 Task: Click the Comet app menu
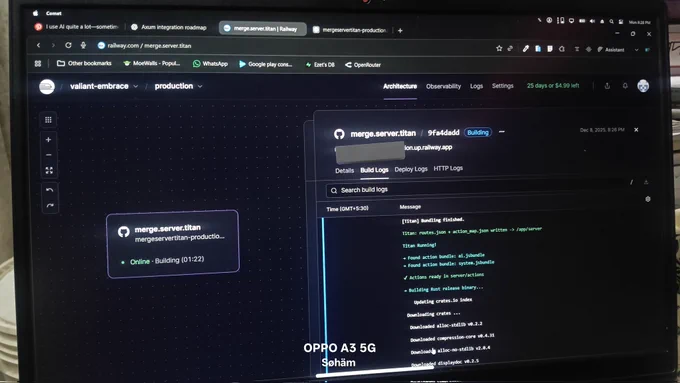[x=54, y=13]
